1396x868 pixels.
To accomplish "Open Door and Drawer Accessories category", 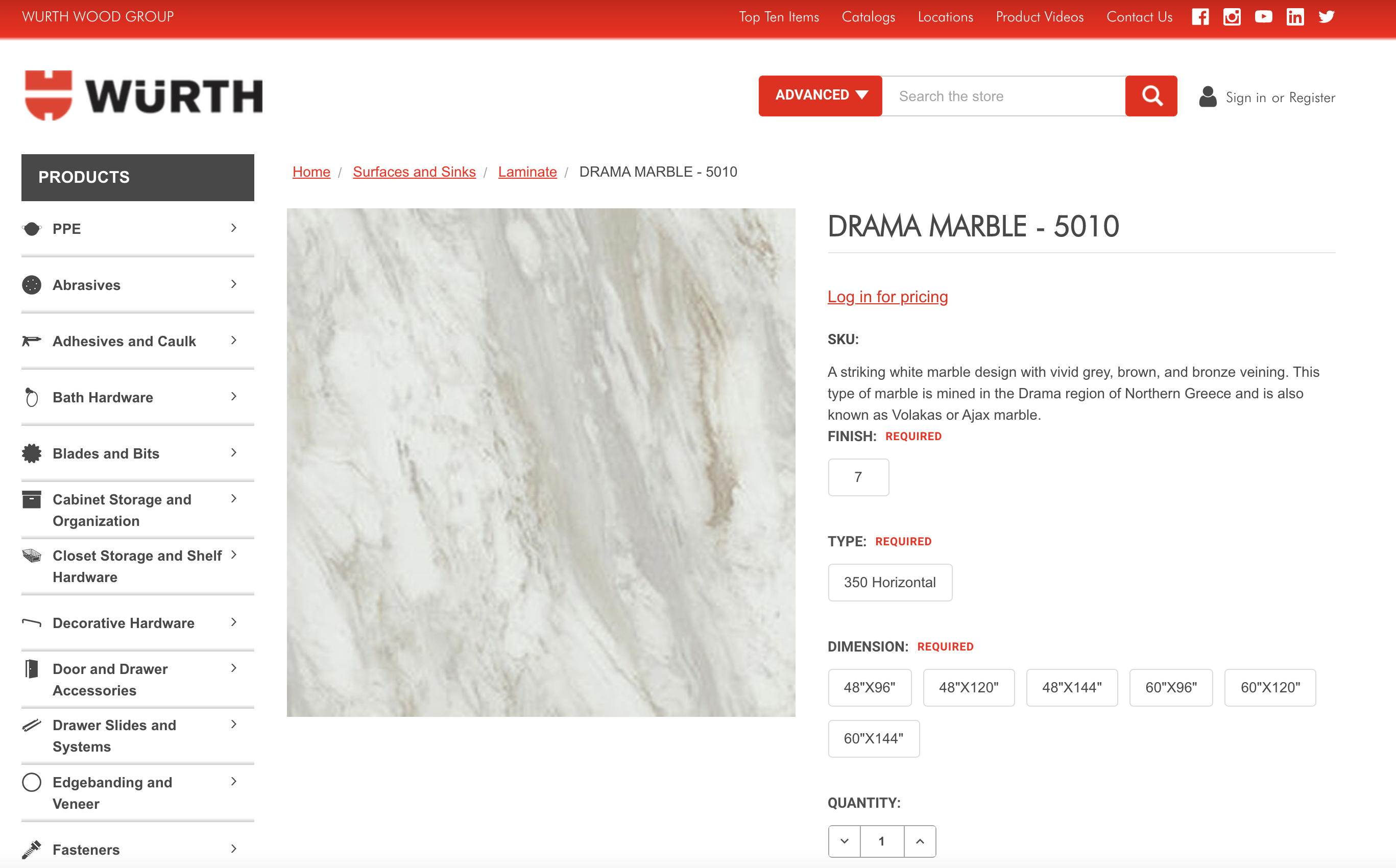I will pyautogui.click(x=110, y=680).
